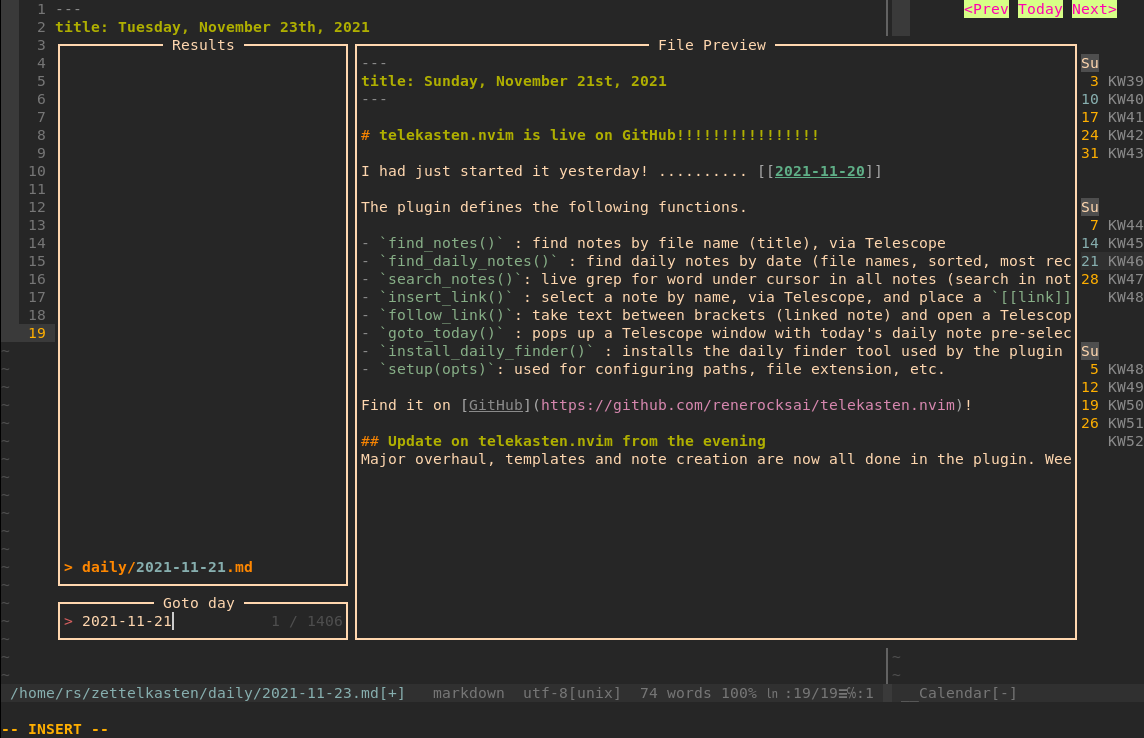Open the GitHub repository link

[495, 404]
